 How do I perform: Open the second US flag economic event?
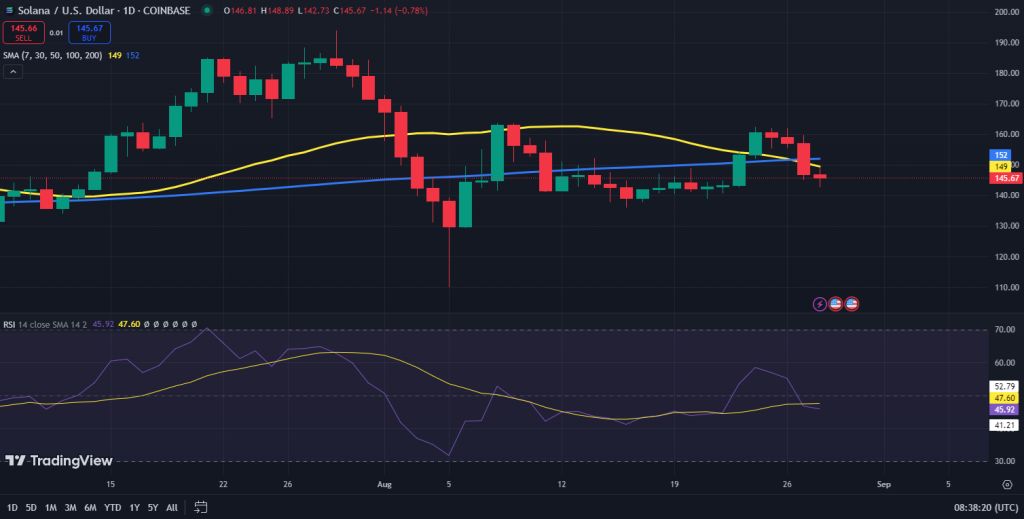(851, 304)
